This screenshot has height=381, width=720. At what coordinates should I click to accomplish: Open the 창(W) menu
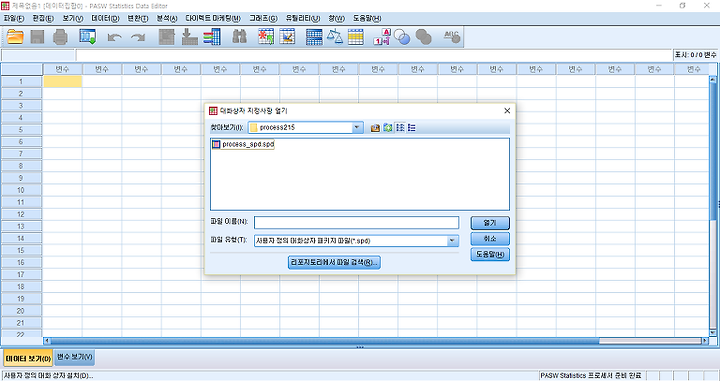[x=337, y=18]
